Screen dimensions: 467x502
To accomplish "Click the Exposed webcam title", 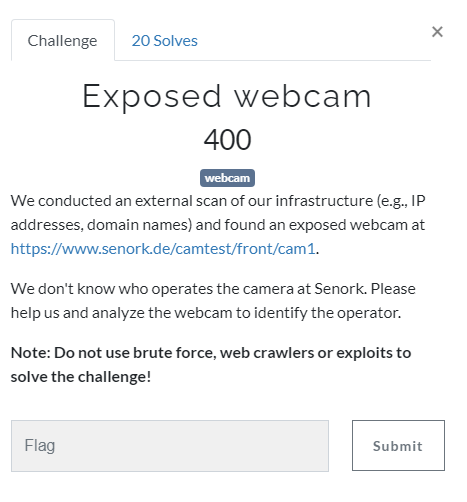I will point(227,97).
